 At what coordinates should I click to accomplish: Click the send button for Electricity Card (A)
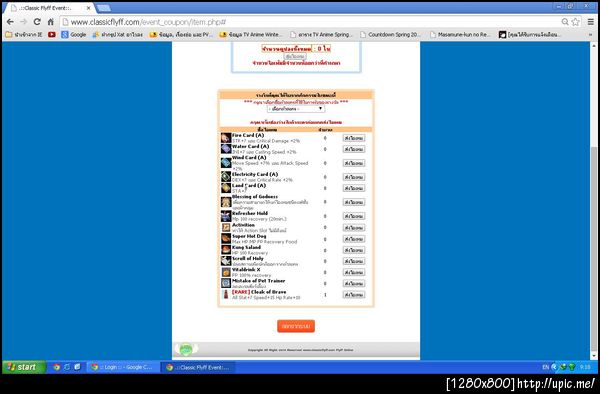pyautogui.click(x=354, y=177)
